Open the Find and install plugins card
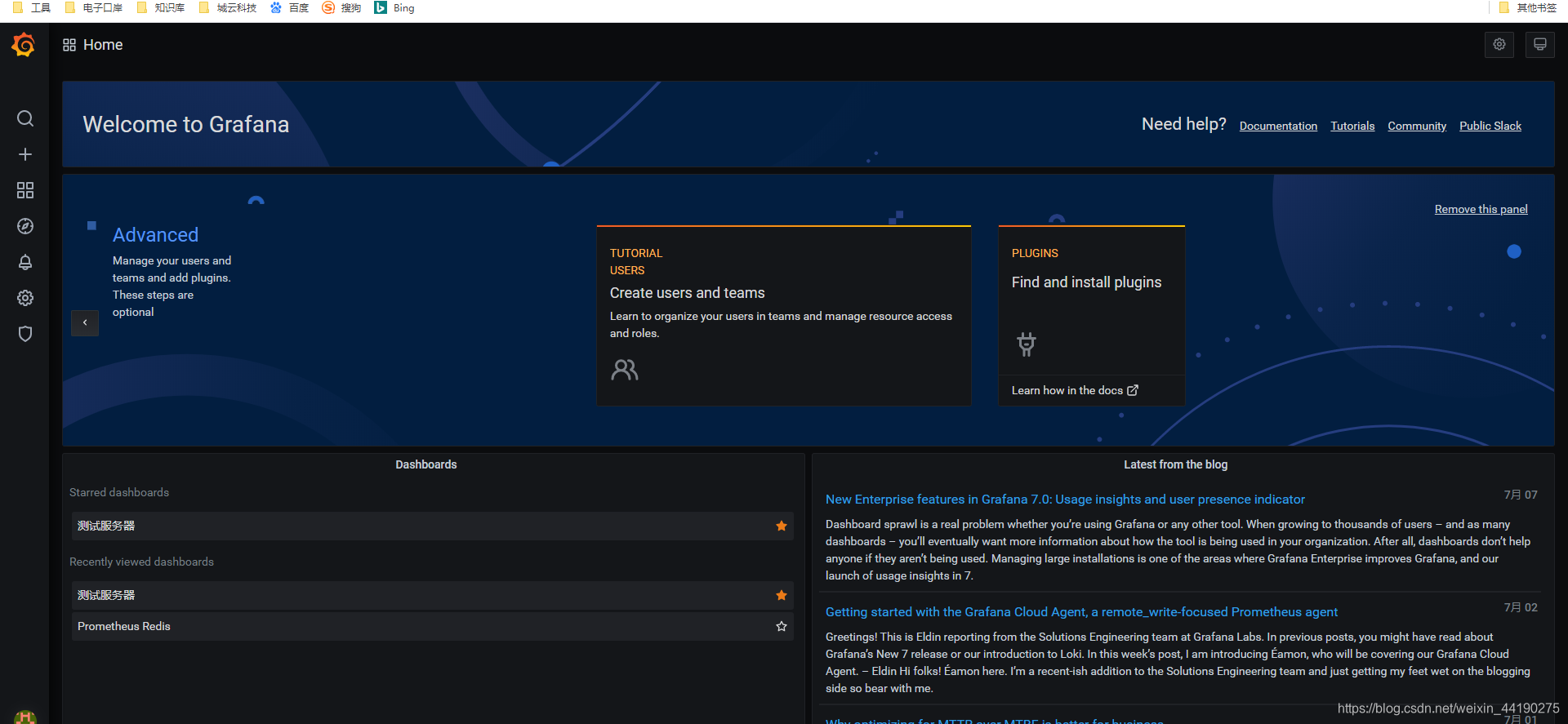Screen dimensions: 1568x724 click(x=1092, y=316)
